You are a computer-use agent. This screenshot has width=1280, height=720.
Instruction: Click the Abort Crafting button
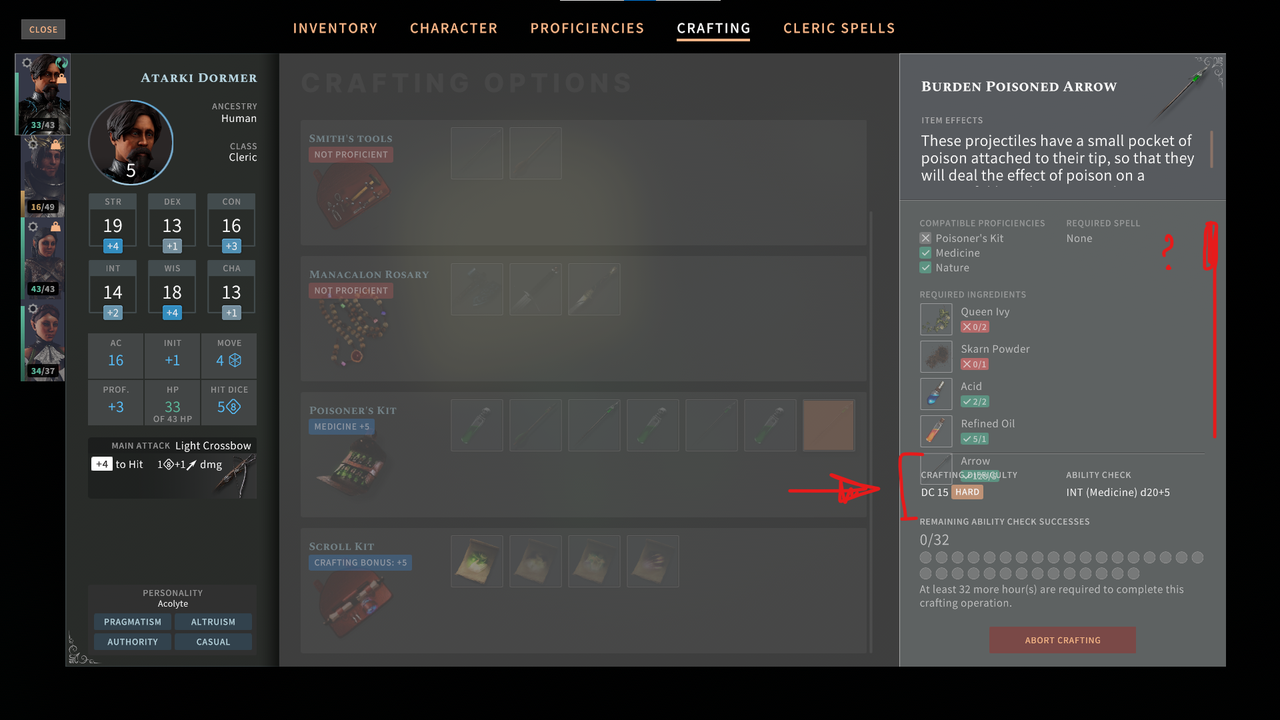point(1062,640)
